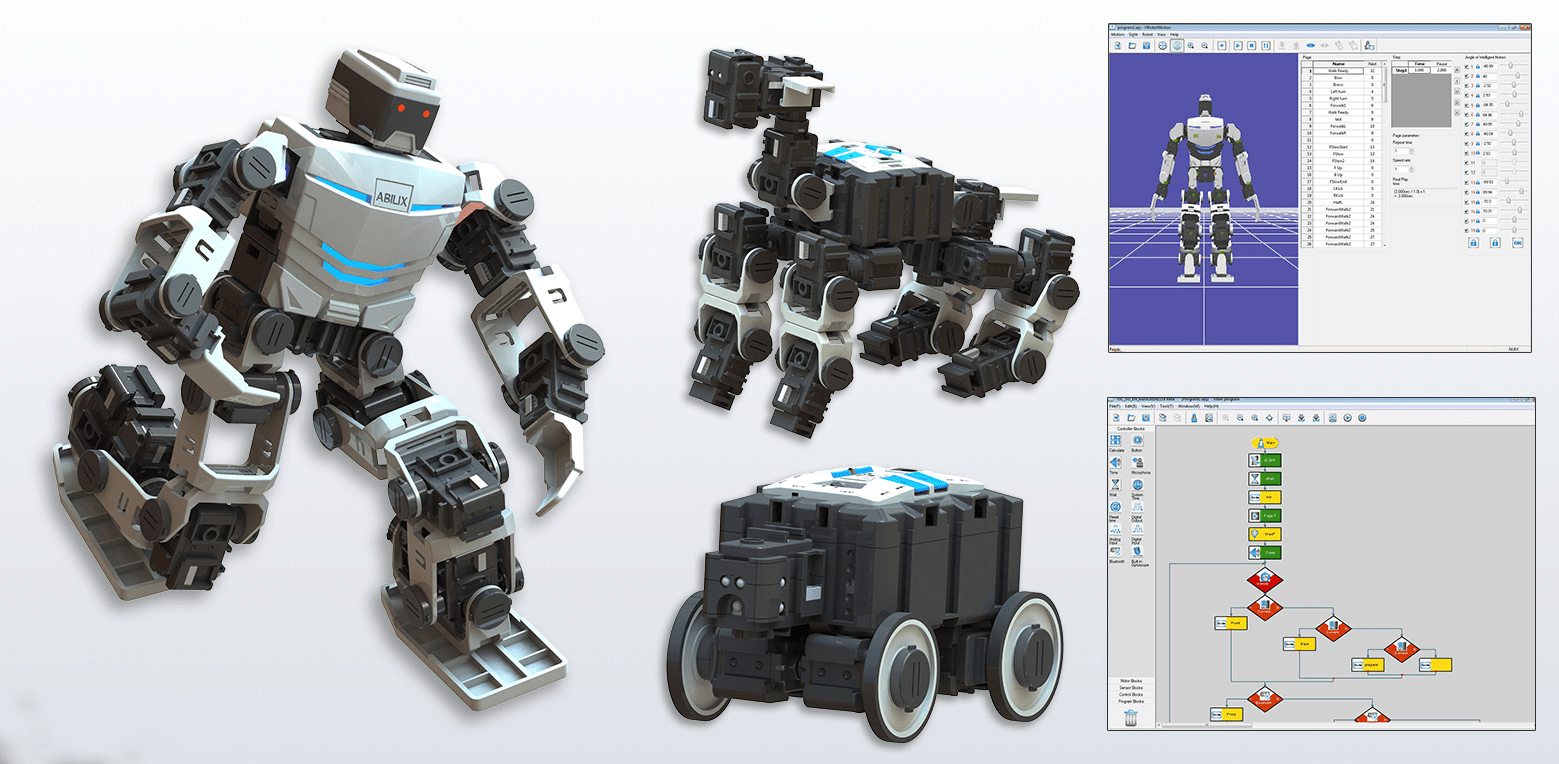Viewport: 1559px width, 764px height.
Task: Select the System Time block icon
Action: (1138, 484)
